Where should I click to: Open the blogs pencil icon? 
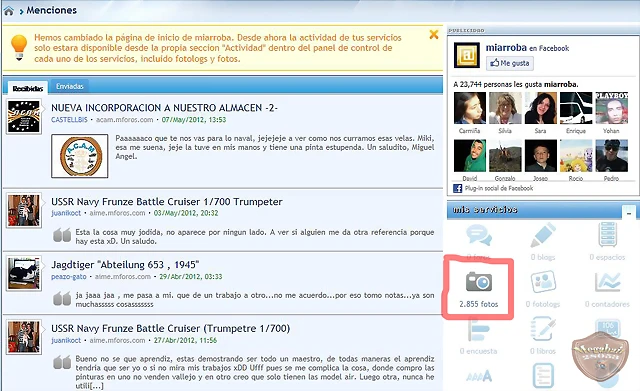click(543, 235)
